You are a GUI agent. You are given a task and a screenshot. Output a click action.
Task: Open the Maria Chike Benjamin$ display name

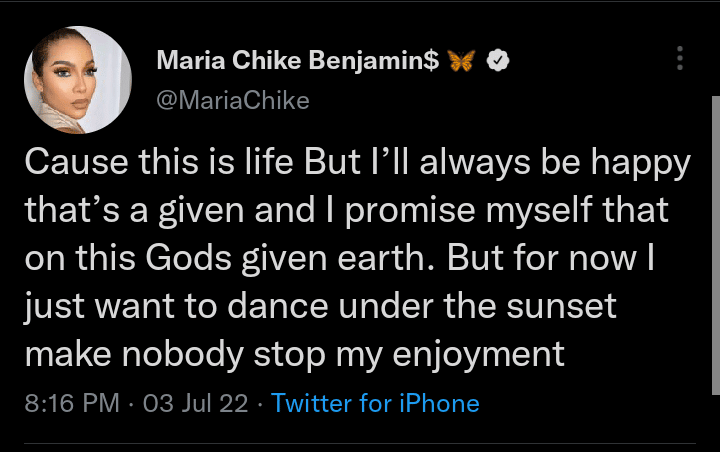point(298,62)
